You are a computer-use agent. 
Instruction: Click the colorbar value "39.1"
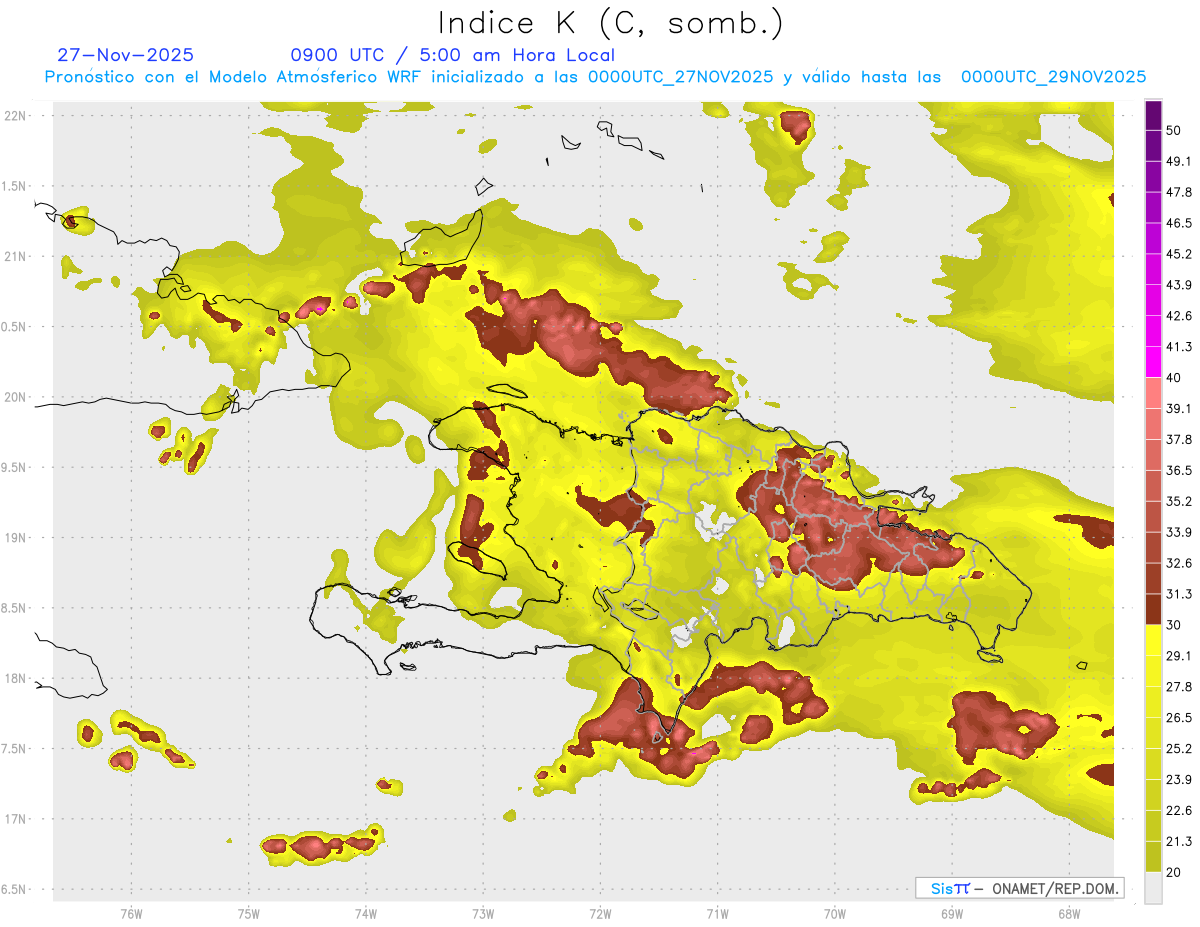(1179, 409)
